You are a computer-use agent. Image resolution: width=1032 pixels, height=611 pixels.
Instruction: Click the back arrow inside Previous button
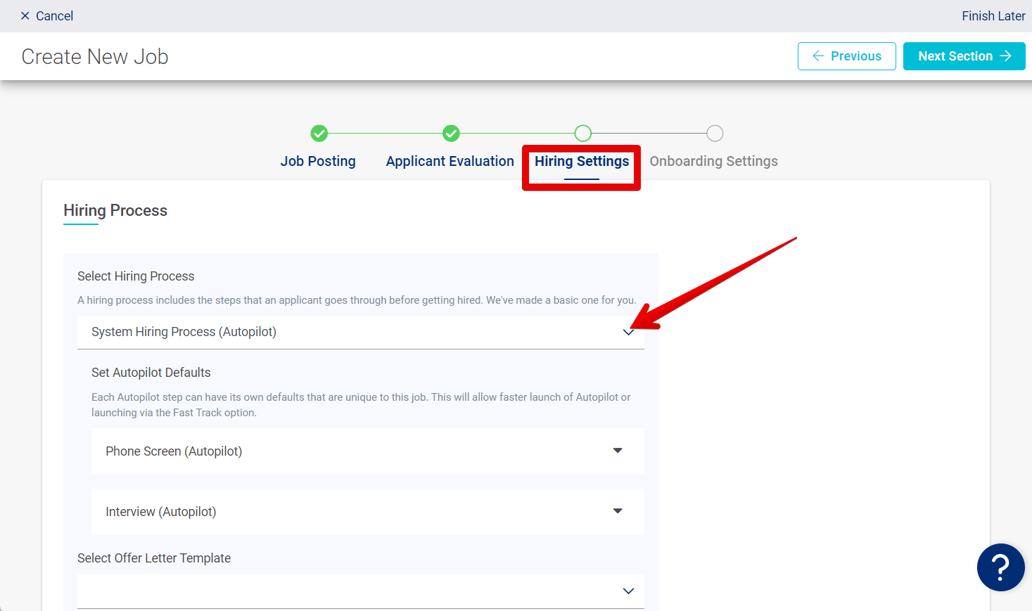pyautogui.click(x=818, y=56)
